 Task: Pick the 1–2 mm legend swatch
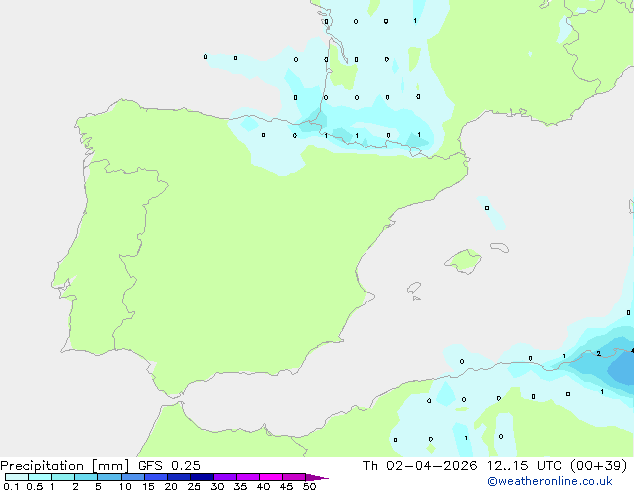[x=63, y=477]
